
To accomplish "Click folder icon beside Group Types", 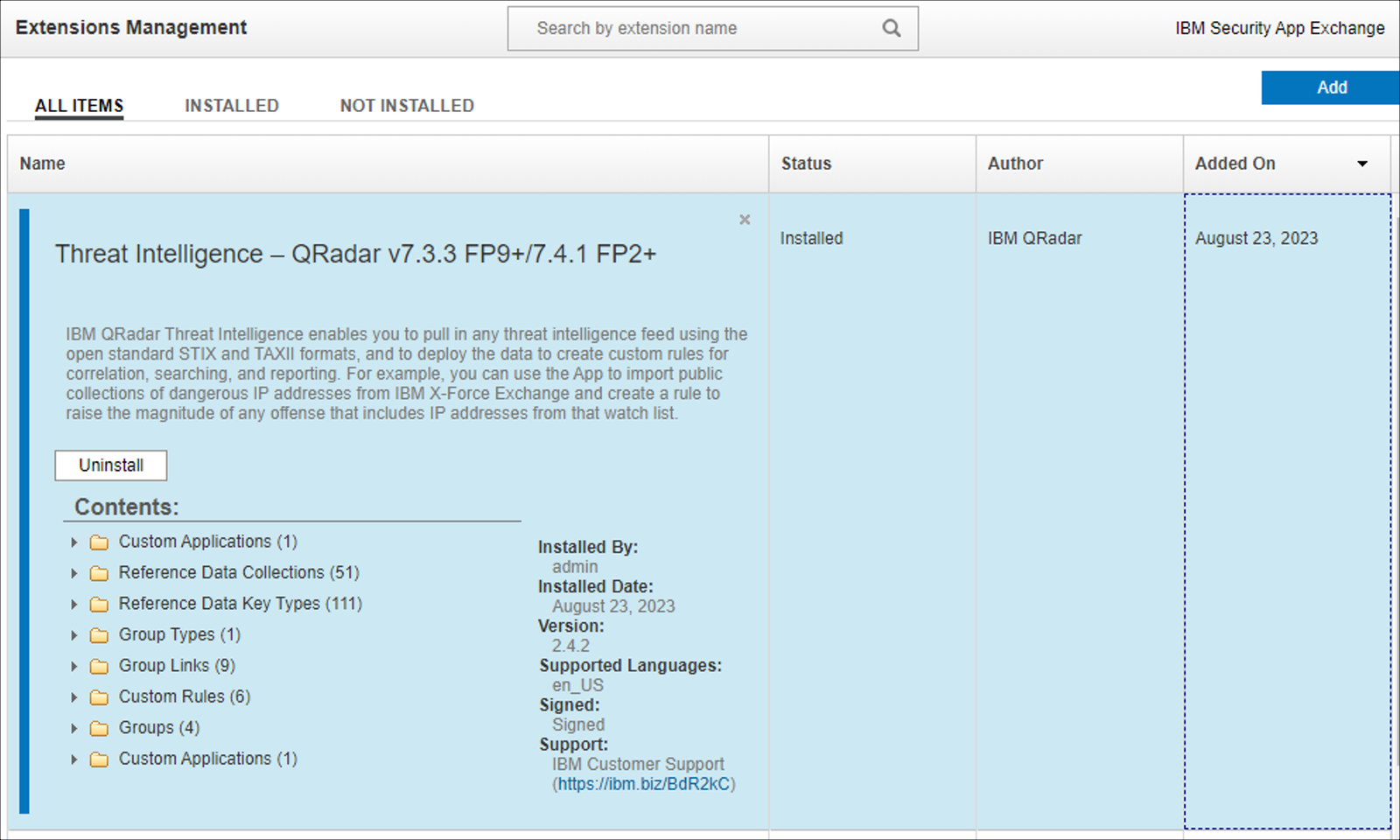I will click(100, 635).
